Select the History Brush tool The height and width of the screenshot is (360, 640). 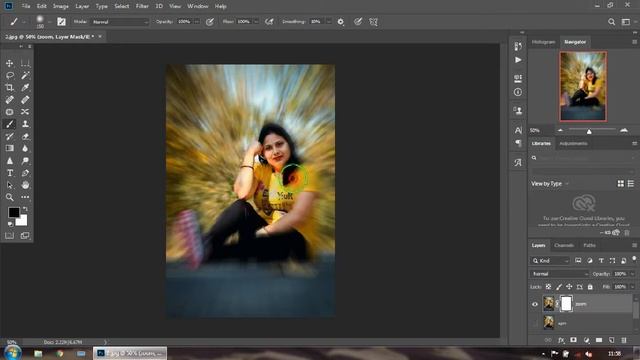[9, 136]
